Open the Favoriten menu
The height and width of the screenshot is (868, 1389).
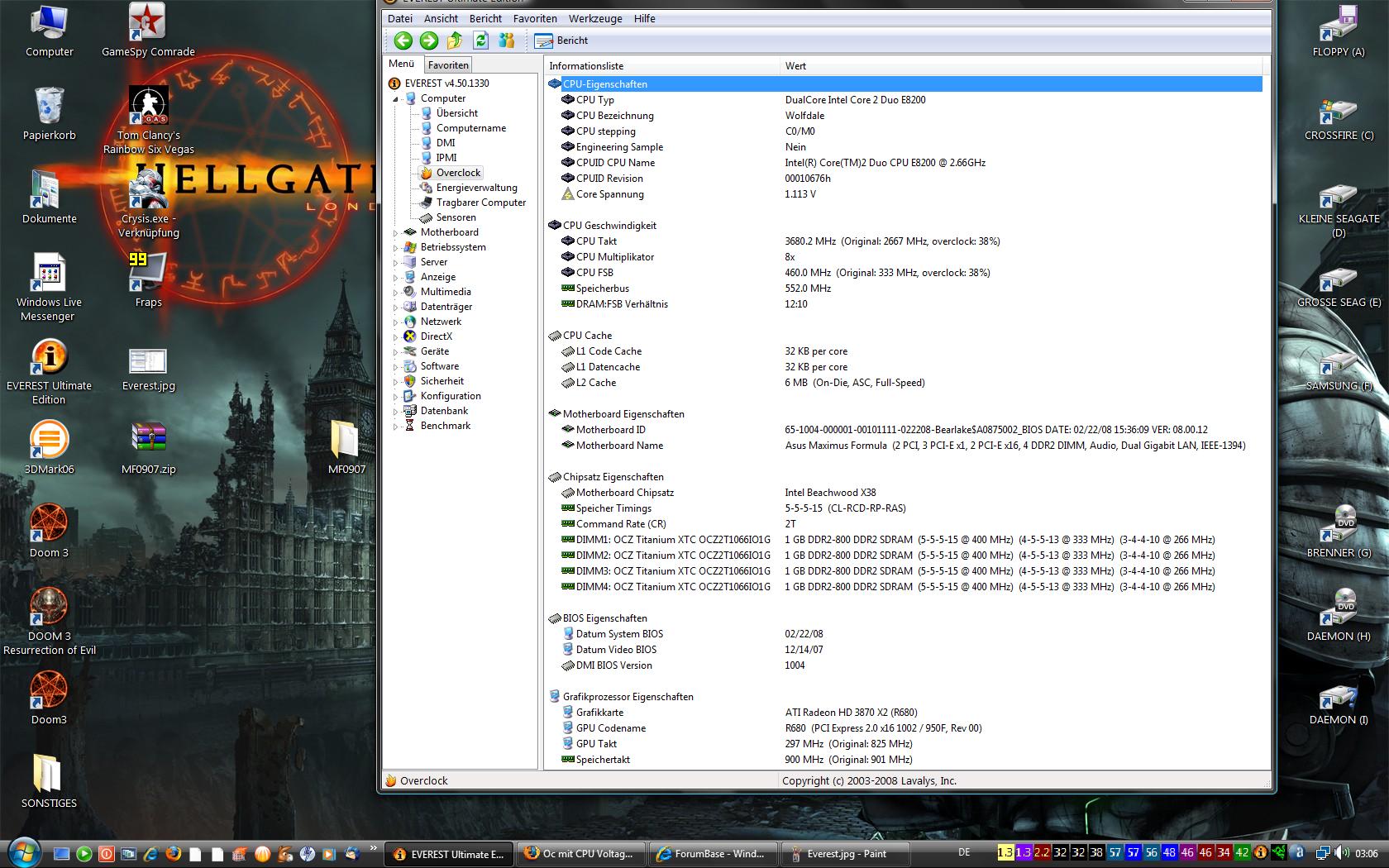point(535,18)
